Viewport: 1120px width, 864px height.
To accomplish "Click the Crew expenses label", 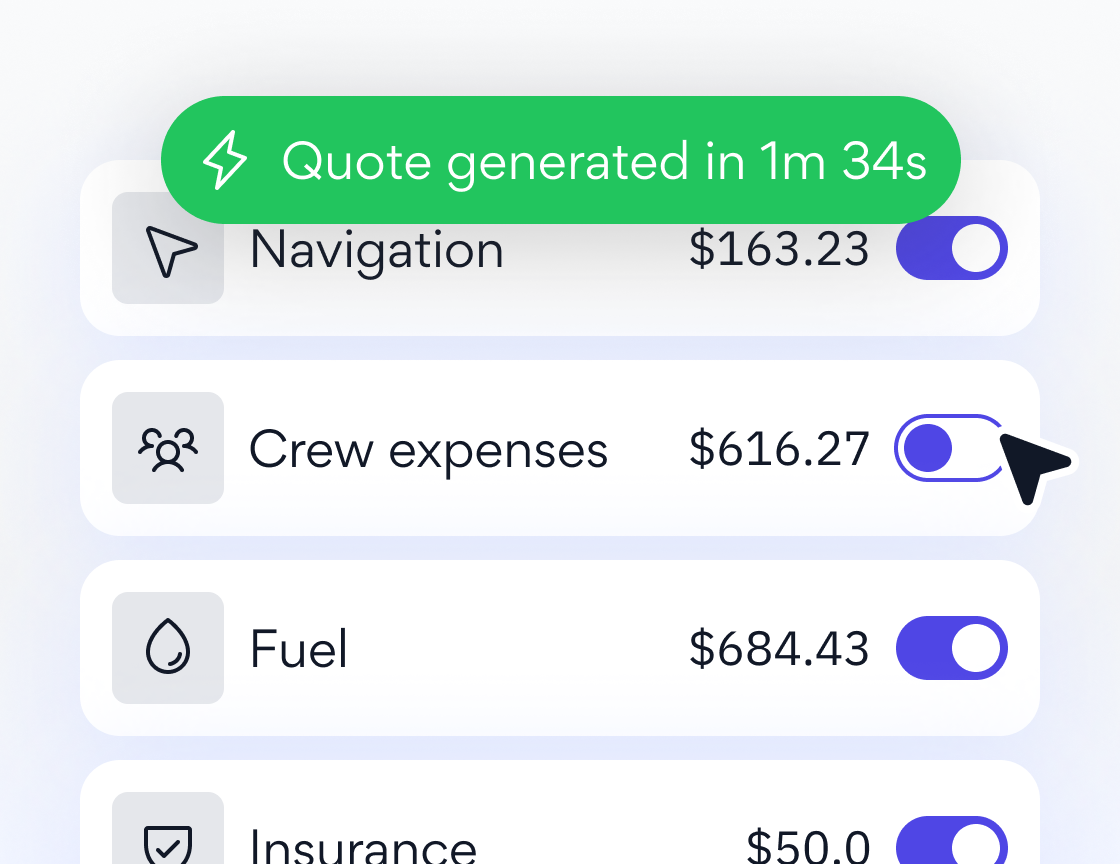I will tap(428, 450).
